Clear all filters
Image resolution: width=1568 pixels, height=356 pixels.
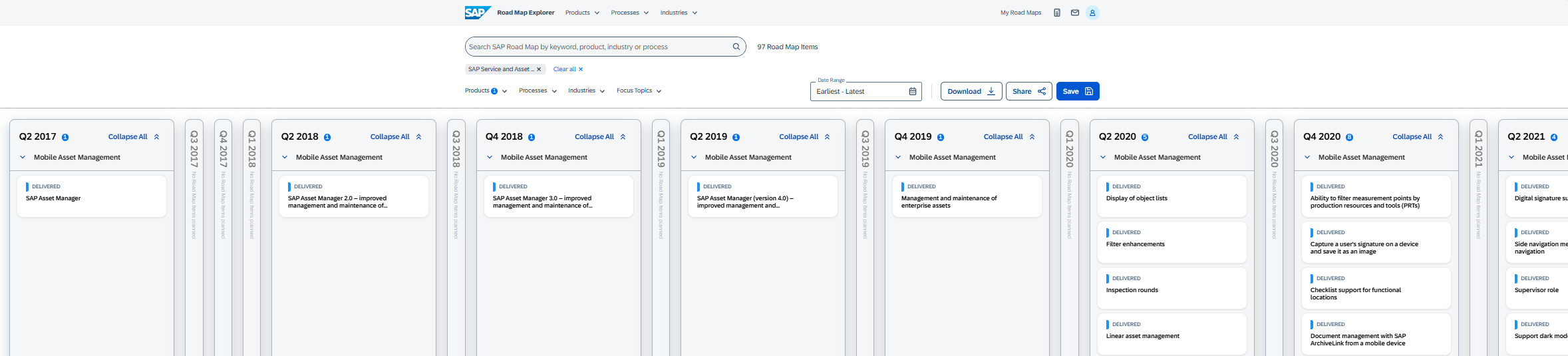568,69
